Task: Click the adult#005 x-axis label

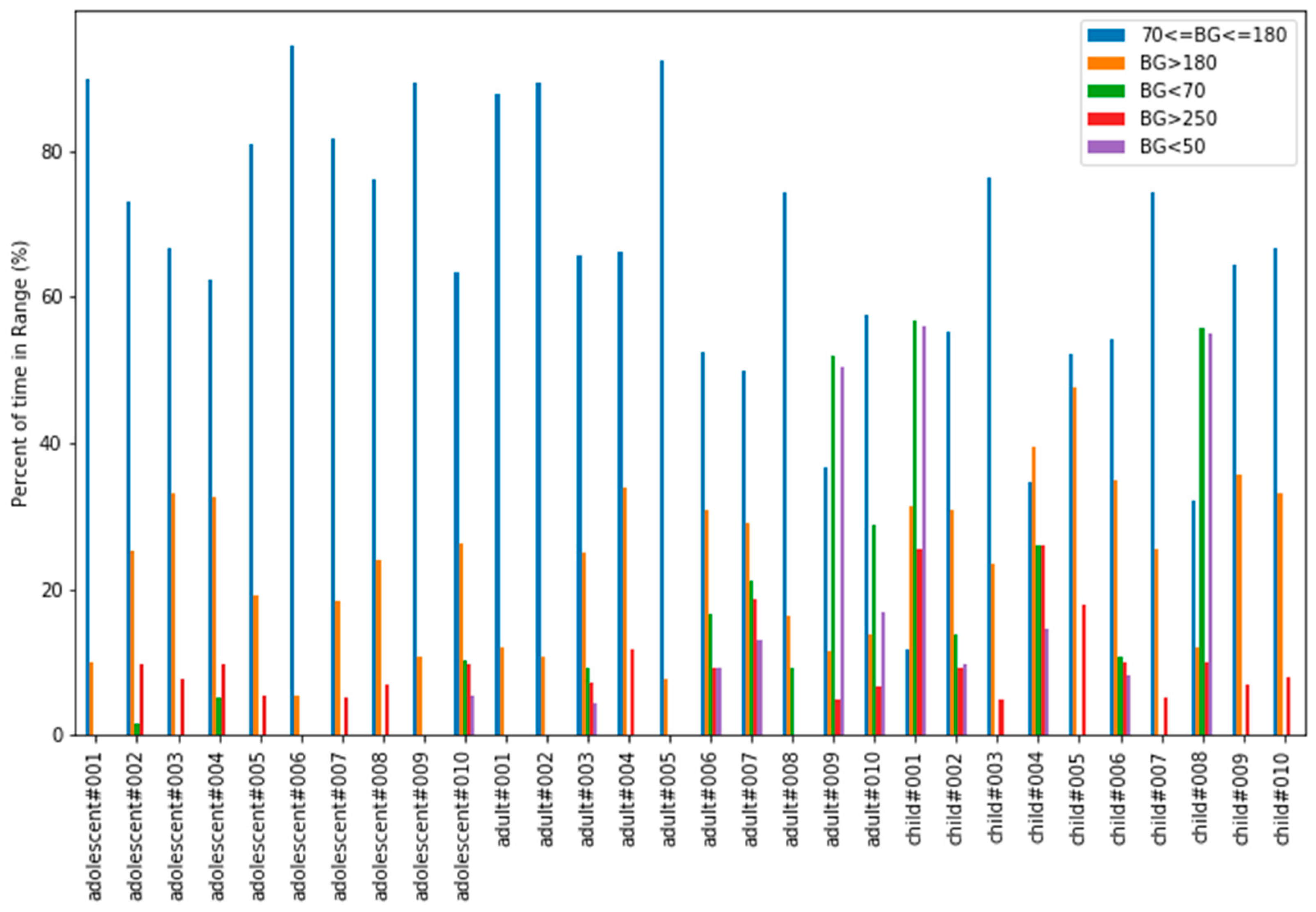Action: (668, 800)
